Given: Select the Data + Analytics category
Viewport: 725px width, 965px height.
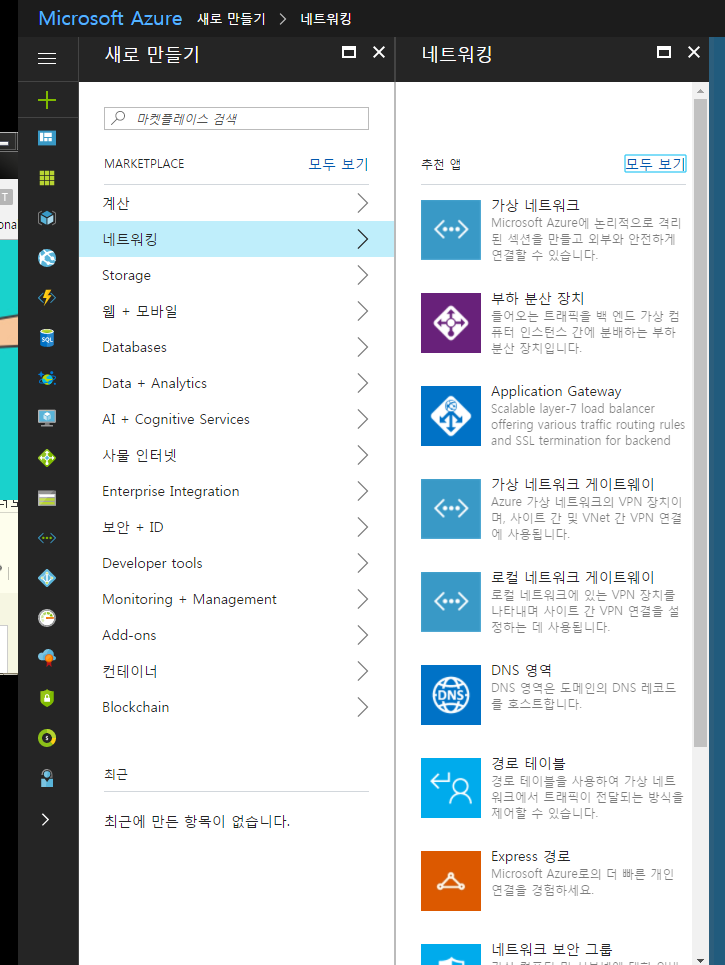Looking at the screenshot, I should point(236,383).
